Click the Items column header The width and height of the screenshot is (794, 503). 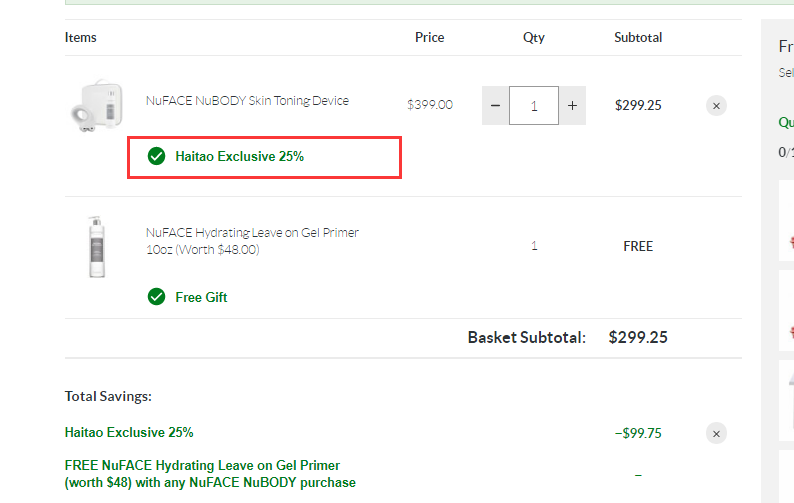[x=81, y=37]
